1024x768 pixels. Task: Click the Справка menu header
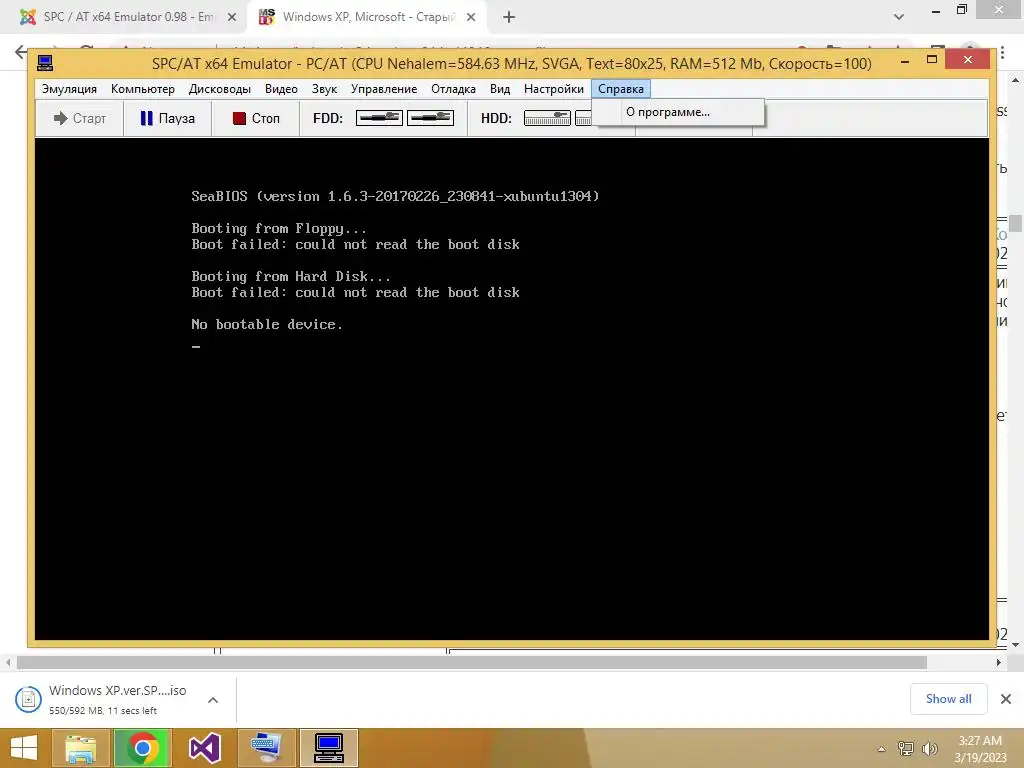(621, 89)
